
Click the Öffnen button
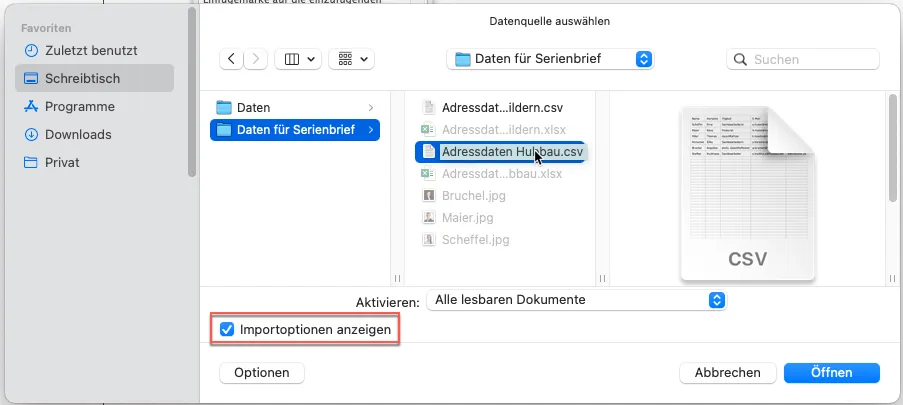pyautogui.click(x=831, y=372)
